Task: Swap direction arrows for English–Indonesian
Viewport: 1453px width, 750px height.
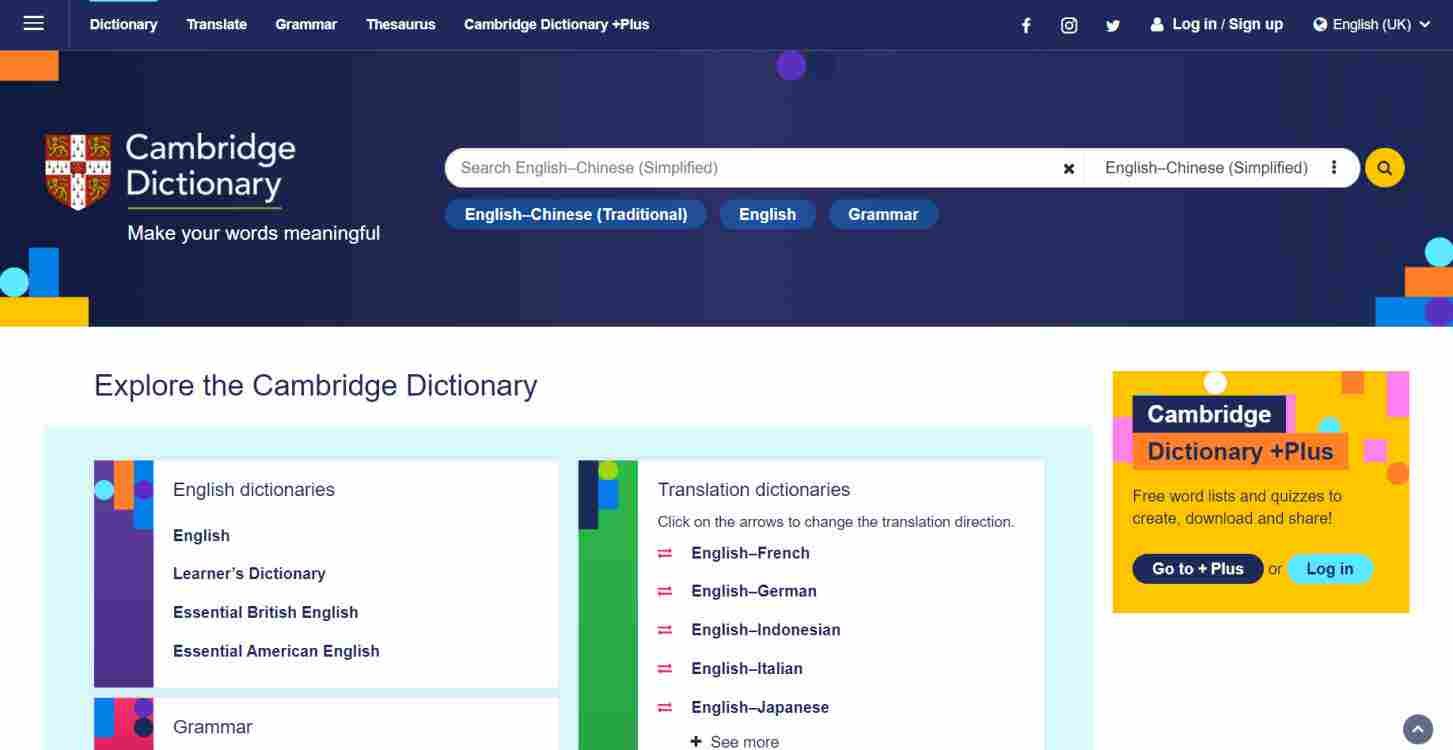Action: (x=665, y=630)
